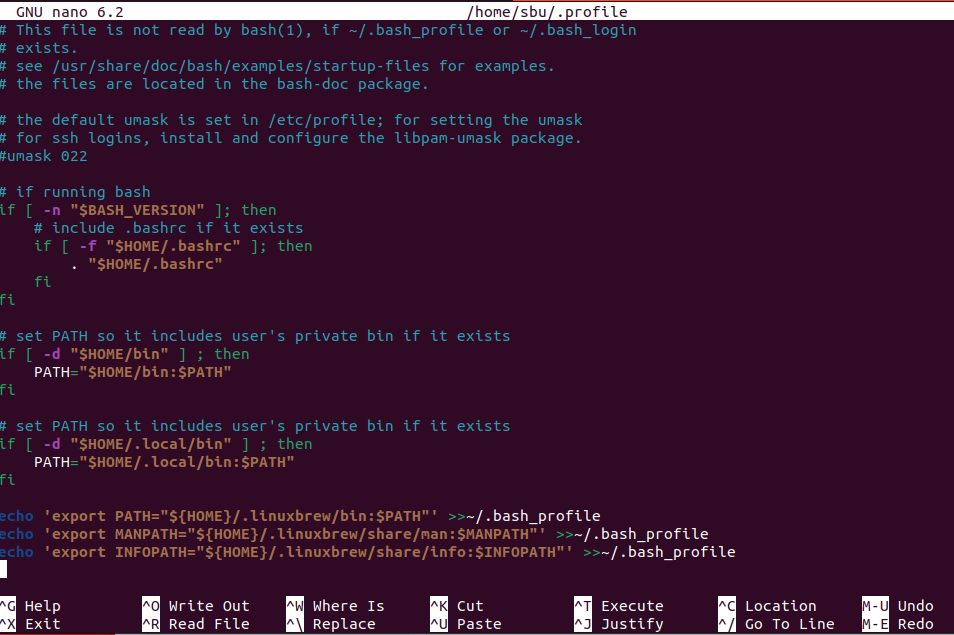Click the ^G Help shortcut

click(x=31, y=606)
